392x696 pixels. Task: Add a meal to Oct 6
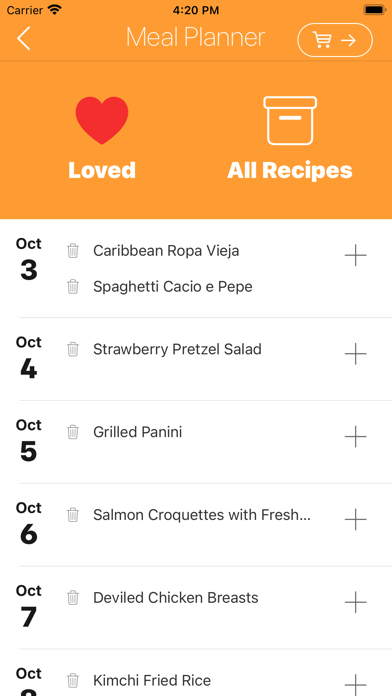(356, 519)
